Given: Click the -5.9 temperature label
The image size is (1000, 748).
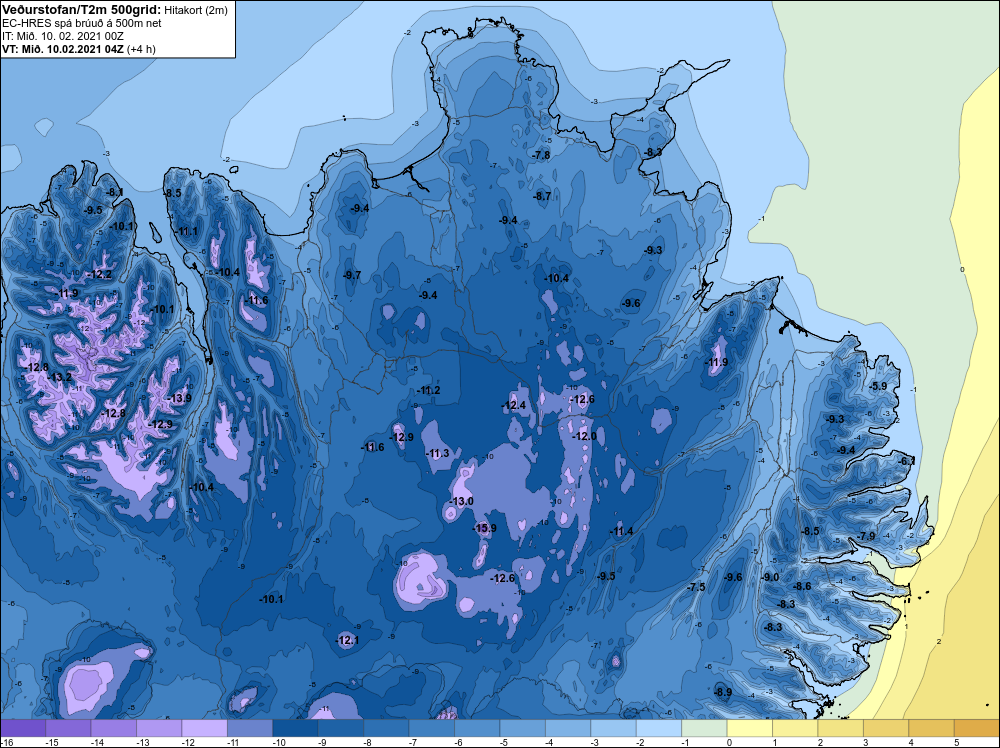Looking at the screenshot, I should pyautogui.click(x=878, y=386).
